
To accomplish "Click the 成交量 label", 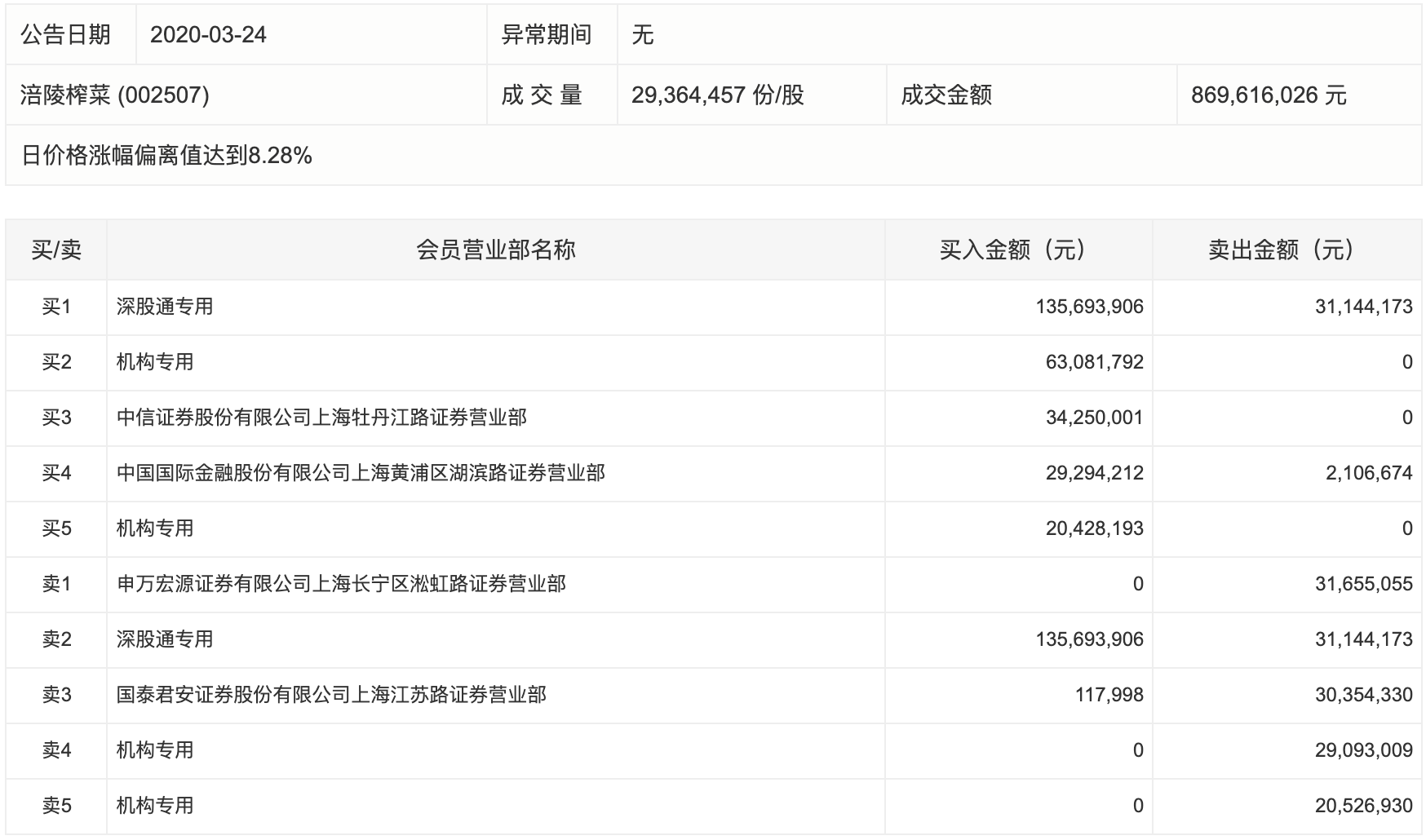I will coord(542,95).
